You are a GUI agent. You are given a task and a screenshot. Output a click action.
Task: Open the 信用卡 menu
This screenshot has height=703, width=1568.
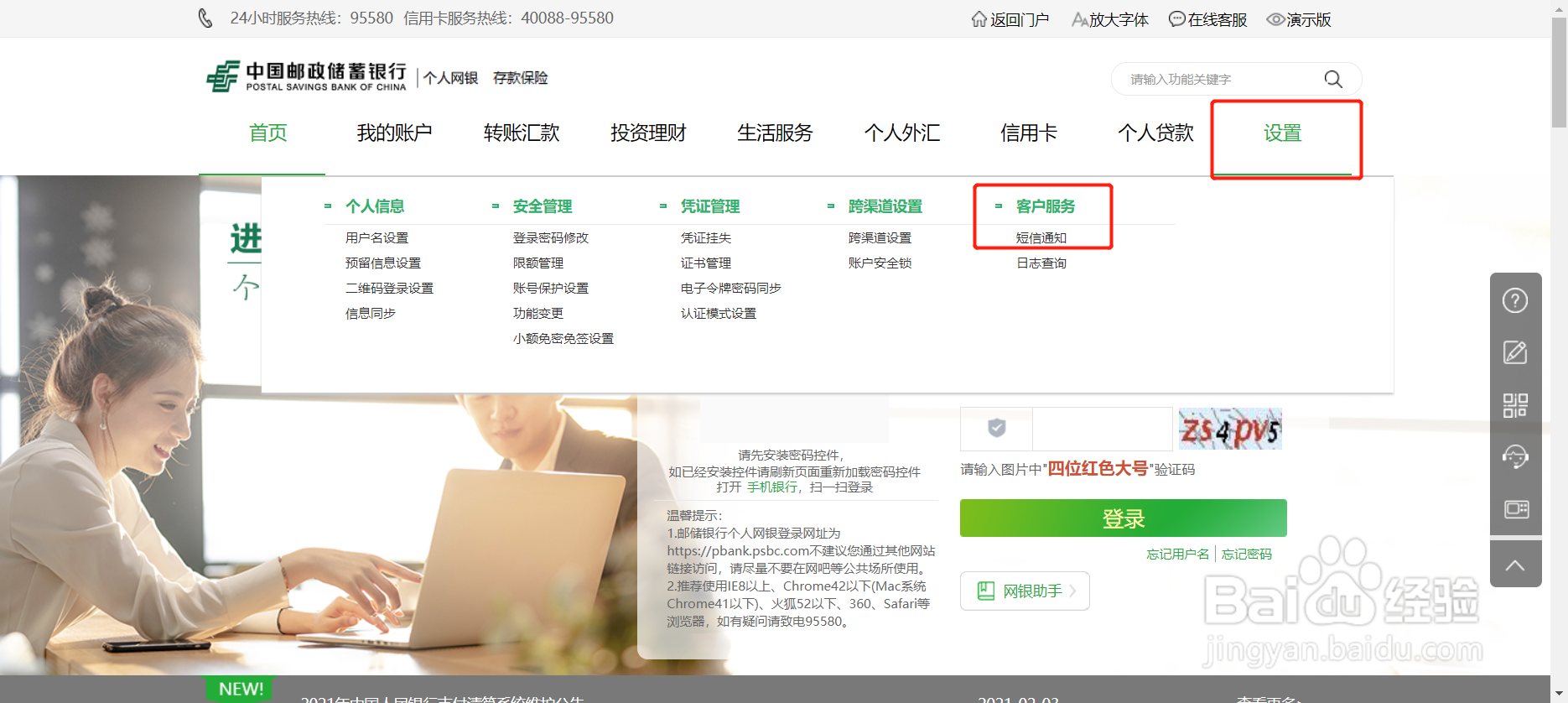[x=1029, y=133]
